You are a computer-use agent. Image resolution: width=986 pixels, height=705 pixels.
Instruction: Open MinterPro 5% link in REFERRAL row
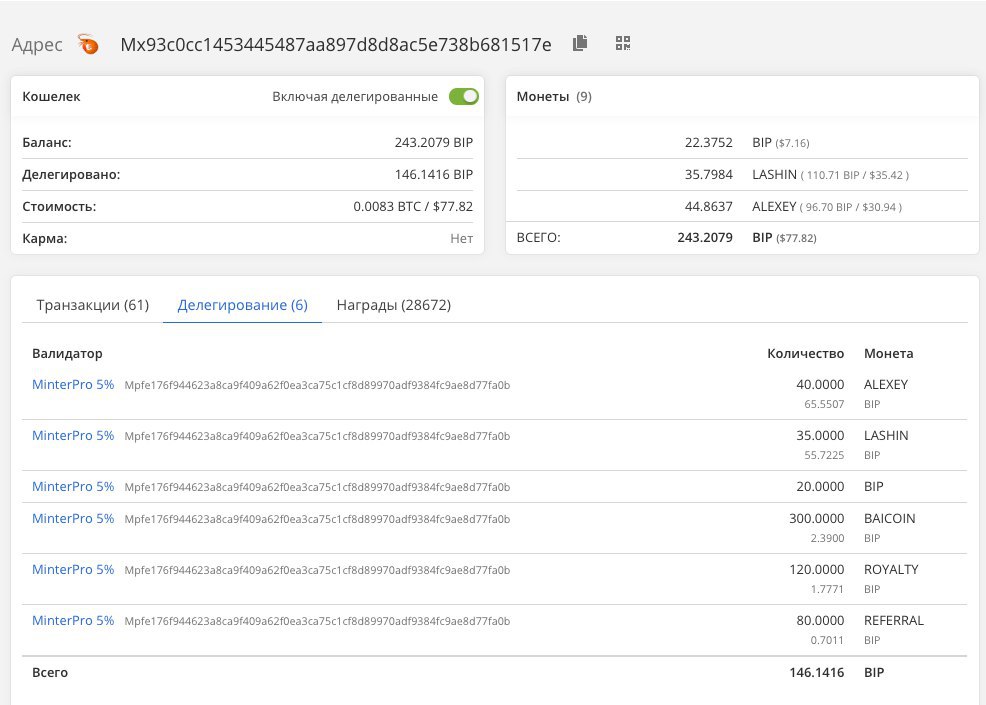(73, 620)
